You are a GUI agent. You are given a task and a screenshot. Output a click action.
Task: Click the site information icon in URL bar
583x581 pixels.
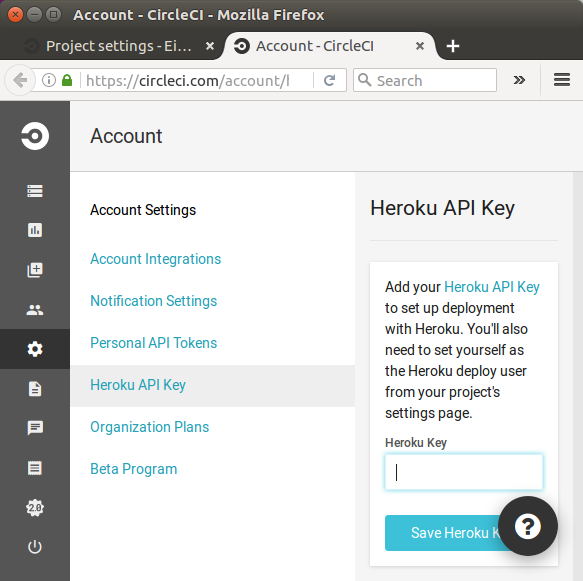point(49,80)
